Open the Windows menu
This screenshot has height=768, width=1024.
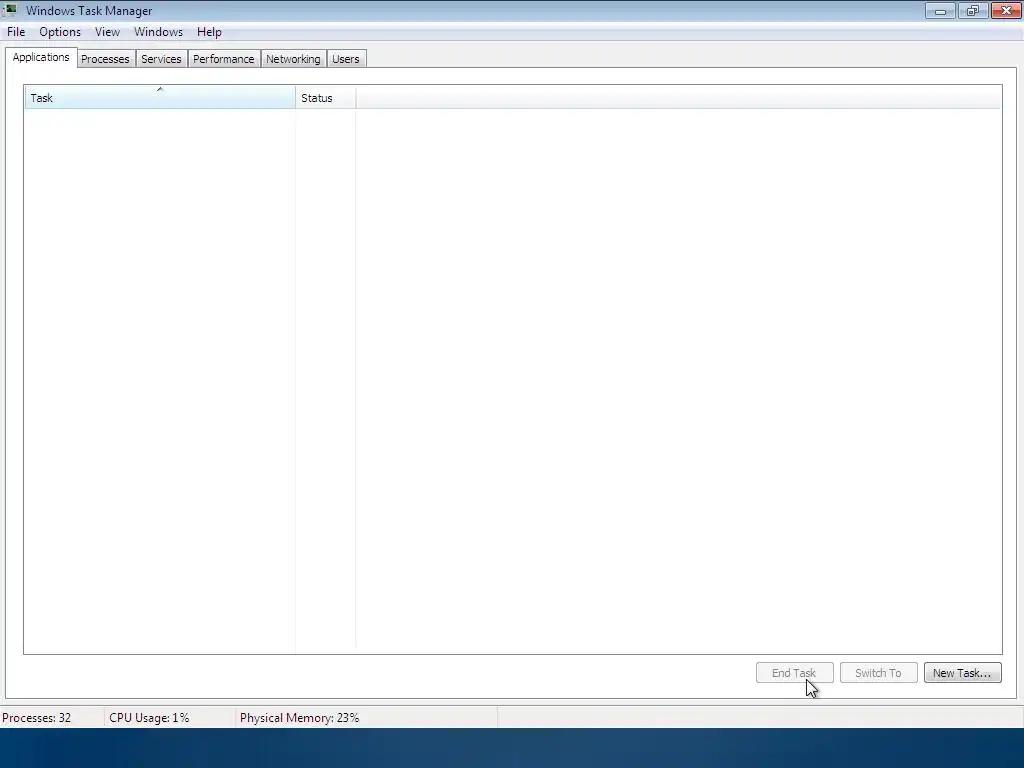[158, 32]
